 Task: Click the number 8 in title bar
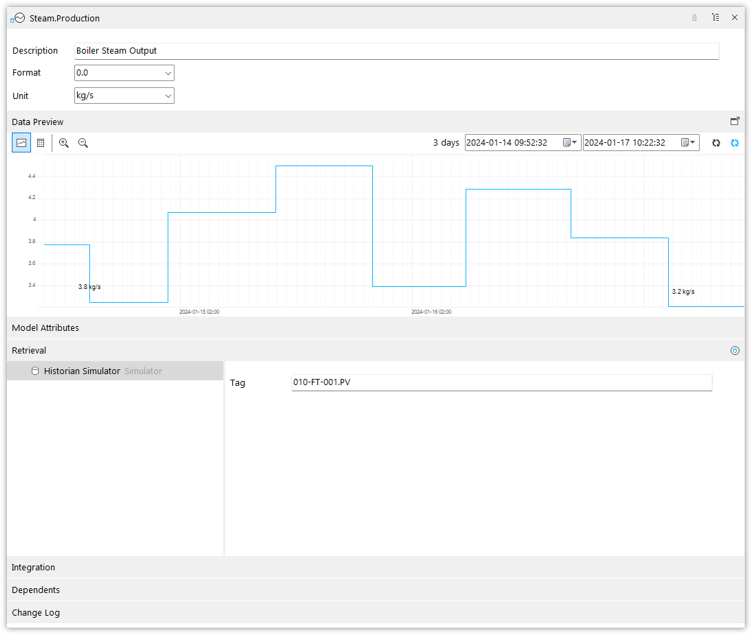tap(694, 18)
